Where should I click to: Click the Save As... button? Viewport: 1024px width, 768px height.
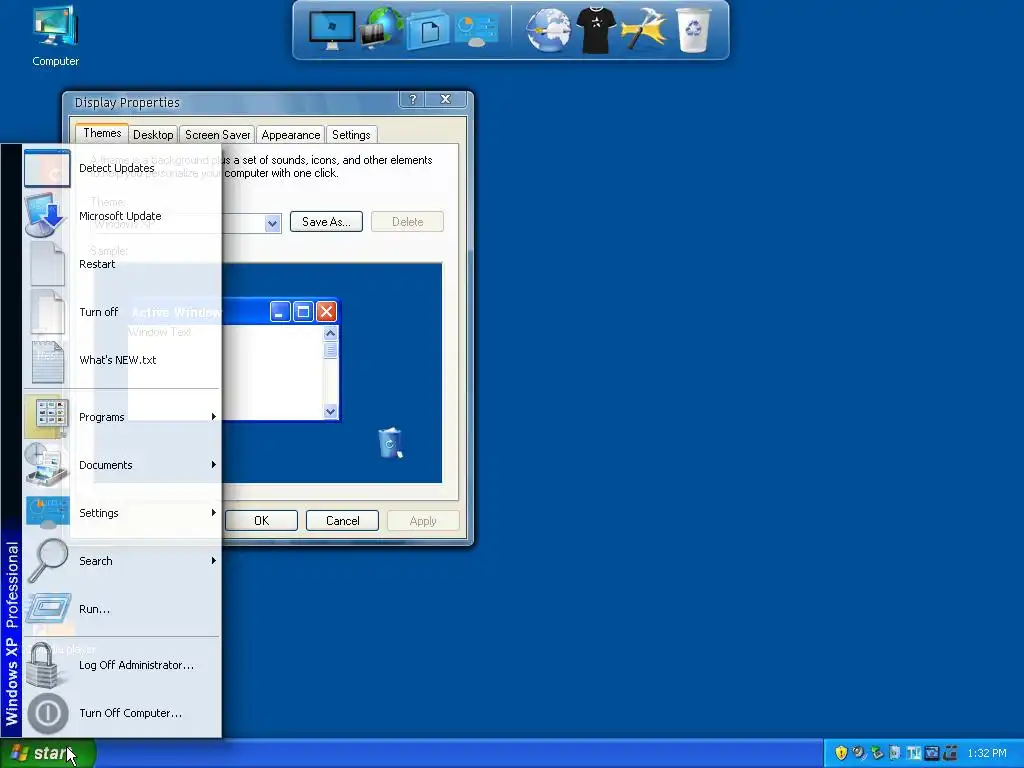click(x=326, y=222)
